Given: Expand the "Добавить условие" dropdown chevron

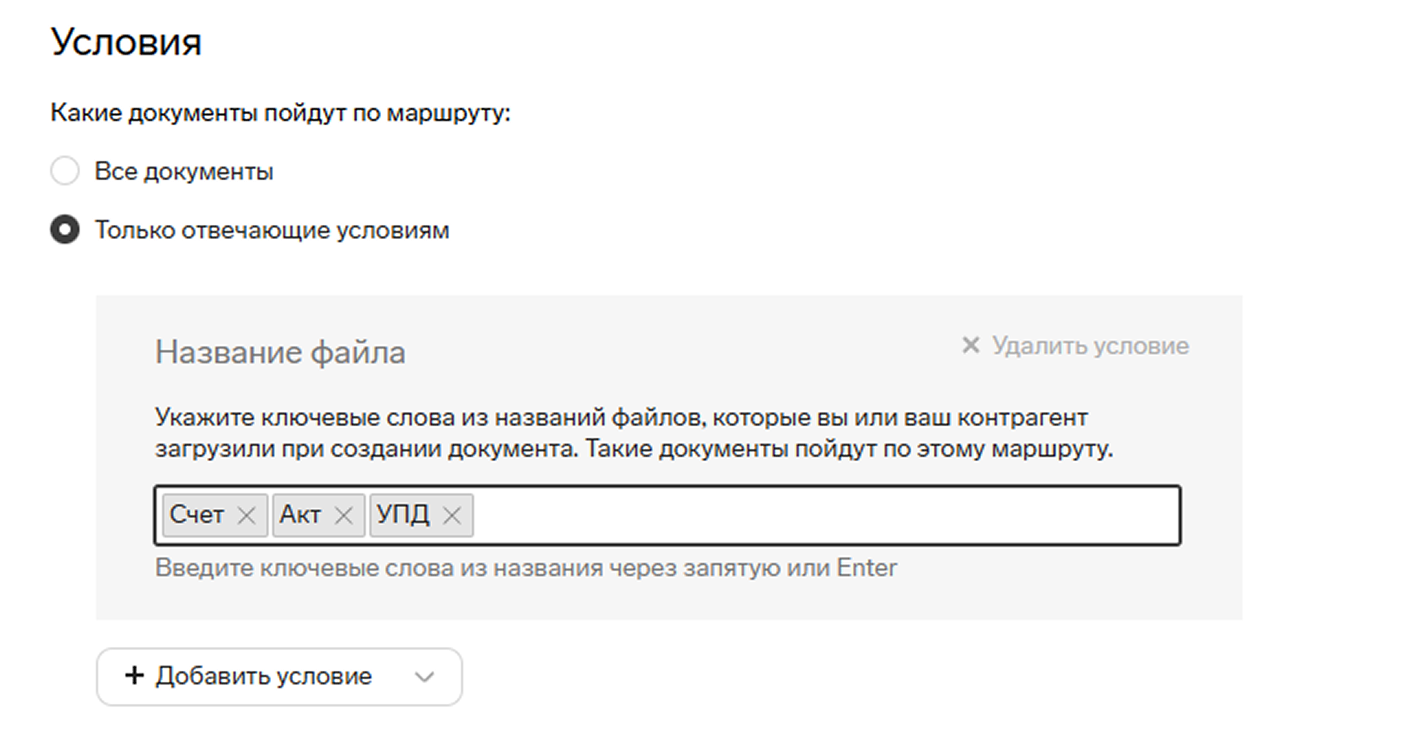Looking at the screenshot, I should [x=425, y=677].
